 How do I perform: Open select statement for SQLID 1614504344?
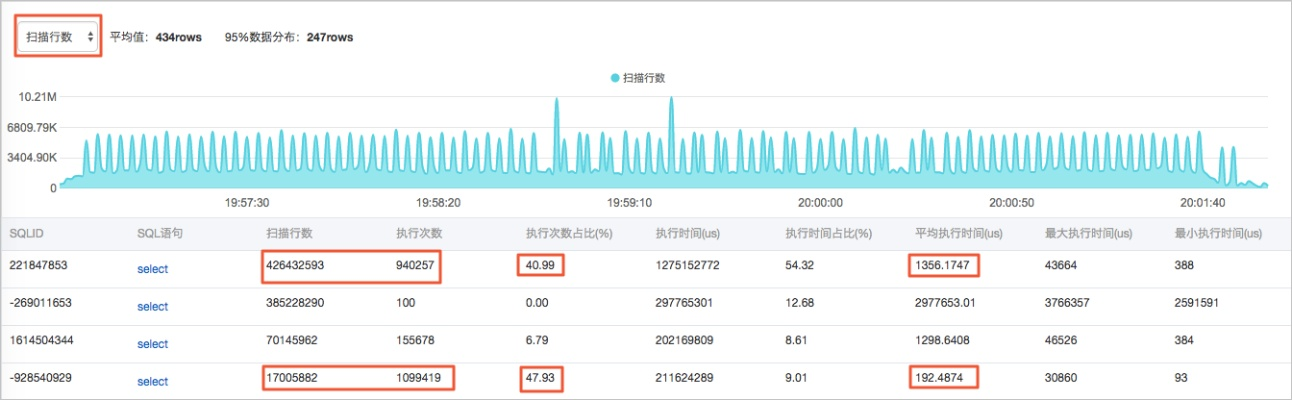pyautogui.click(x=153, y=344)
